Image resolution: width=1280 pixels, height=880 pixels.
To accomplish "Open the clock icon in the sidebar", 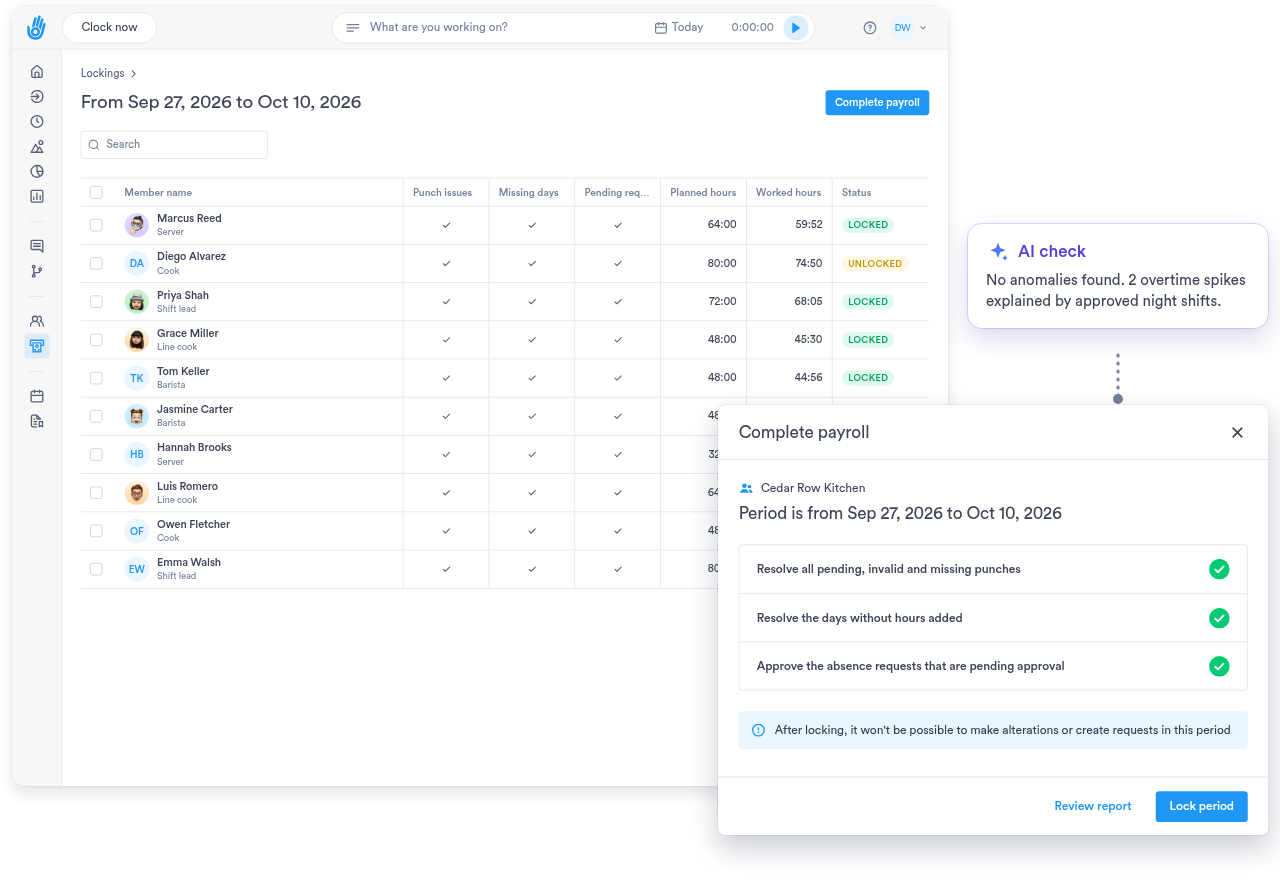I will [x=37, y=121].
